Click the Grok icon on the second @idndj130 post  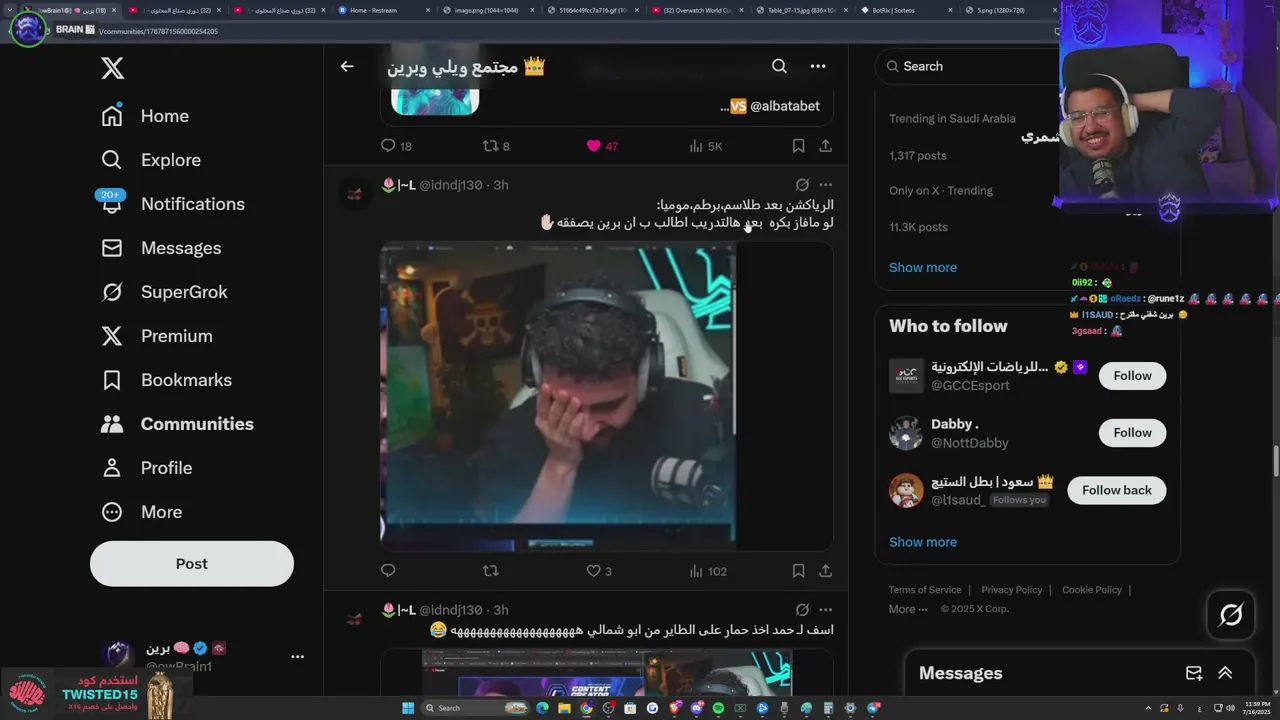(x=802, y=610)
